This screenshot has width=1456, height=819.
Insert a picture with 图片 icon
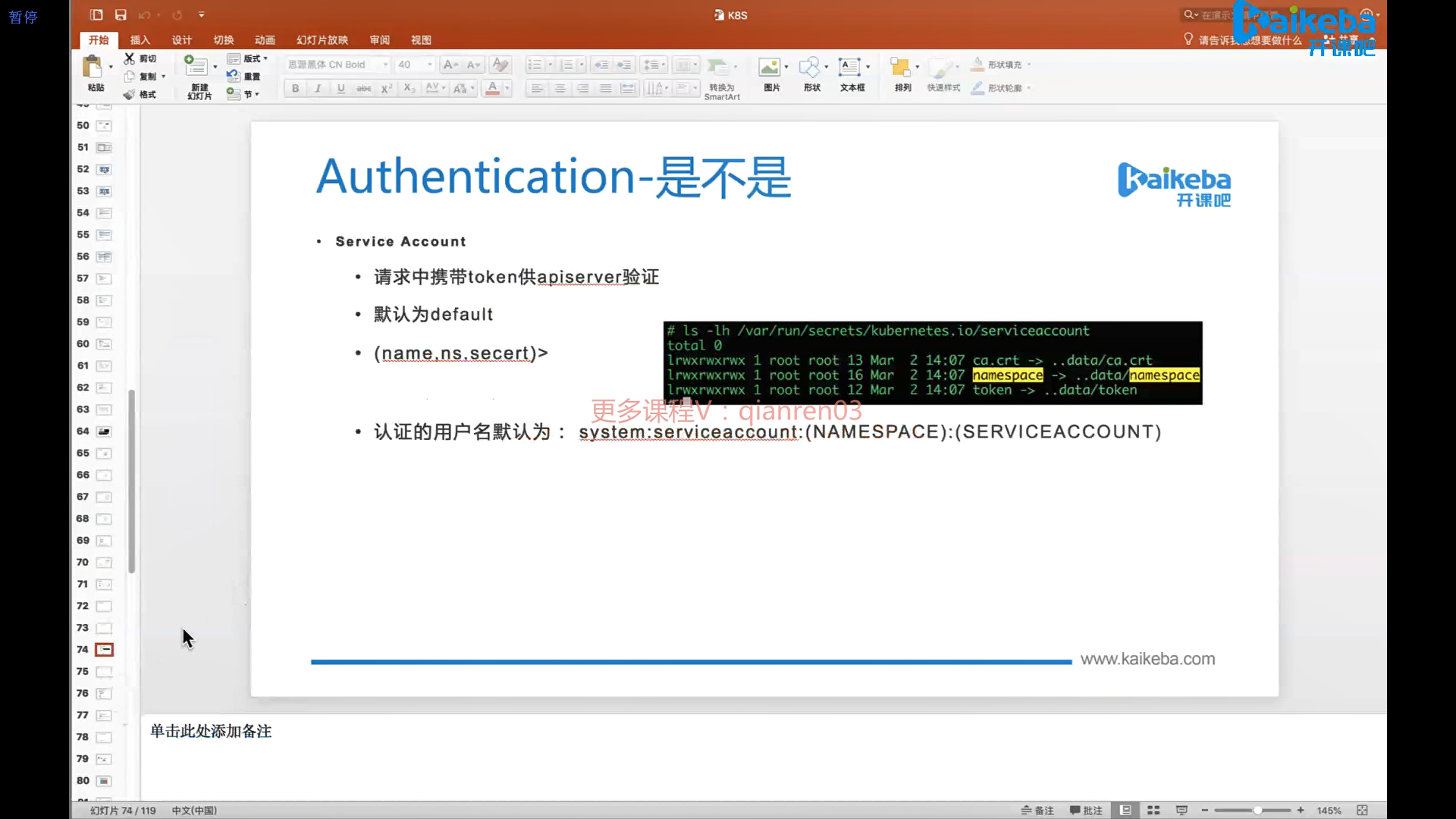[x=770, y=67]
